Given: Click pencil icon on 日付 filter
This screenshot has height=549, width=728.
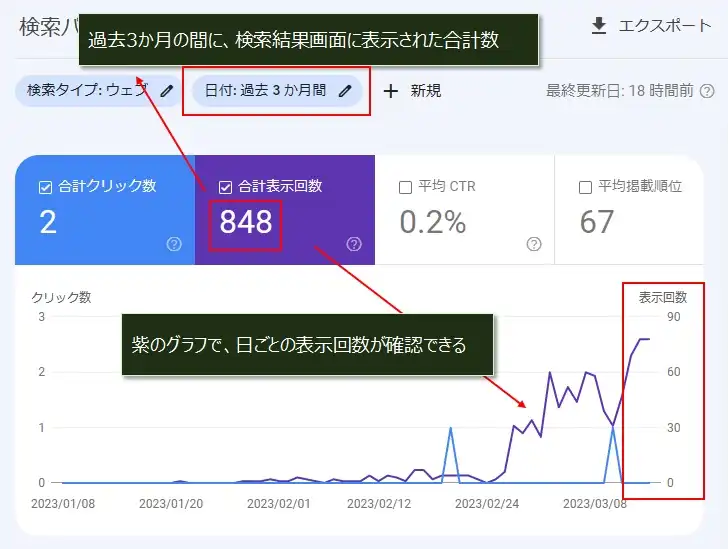Looking at the screenshot, I should point(345,91).
